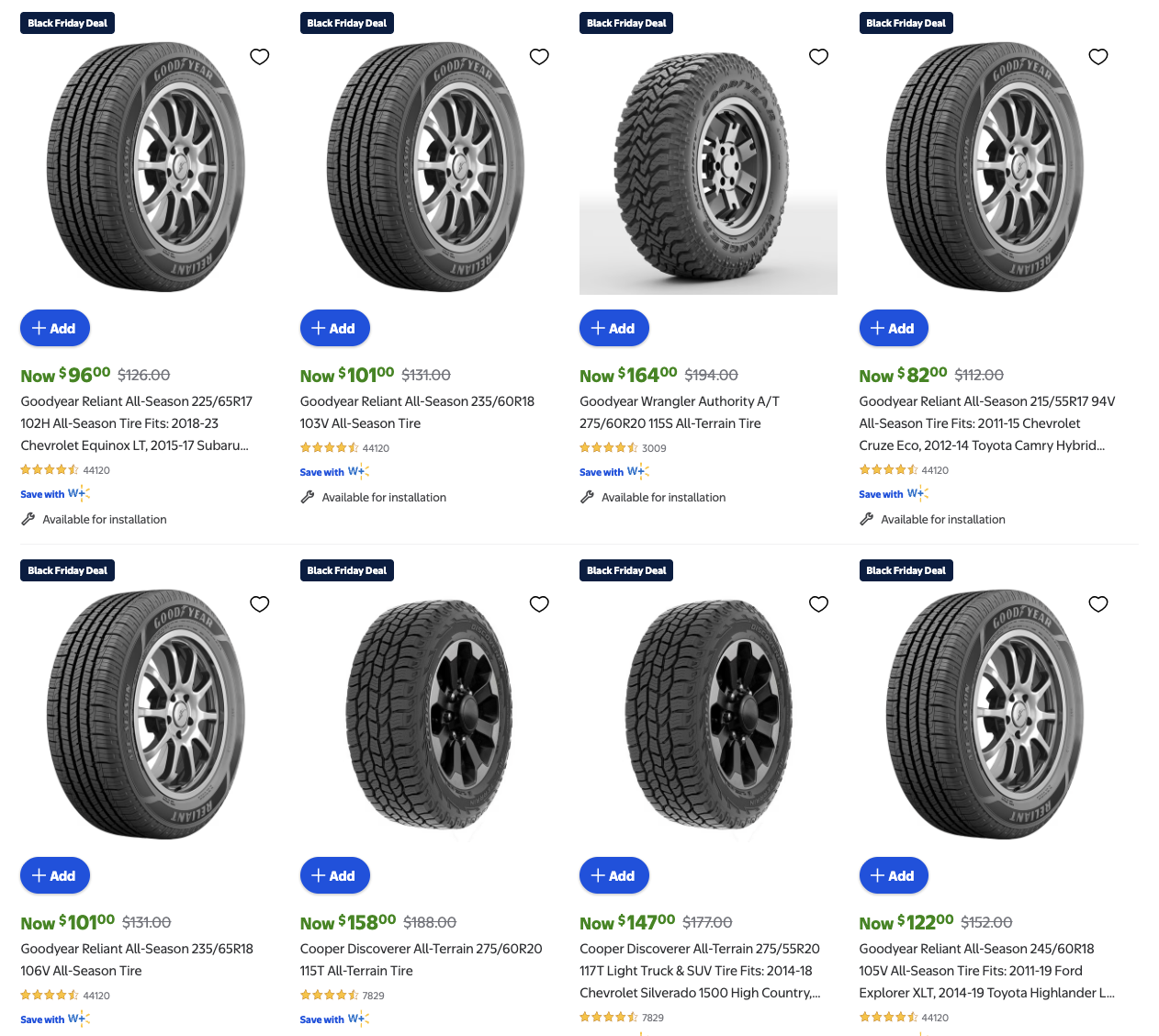Click the installation wrench icon under Wrangler tire
This screenshot has height=1036, width=1159.
click(588, 498)
